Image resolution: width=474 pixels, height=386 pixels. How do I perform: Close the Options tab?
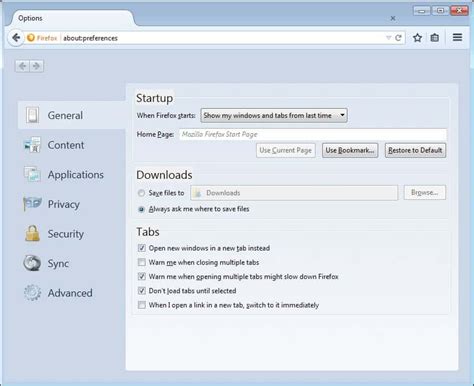click(393, 18)
